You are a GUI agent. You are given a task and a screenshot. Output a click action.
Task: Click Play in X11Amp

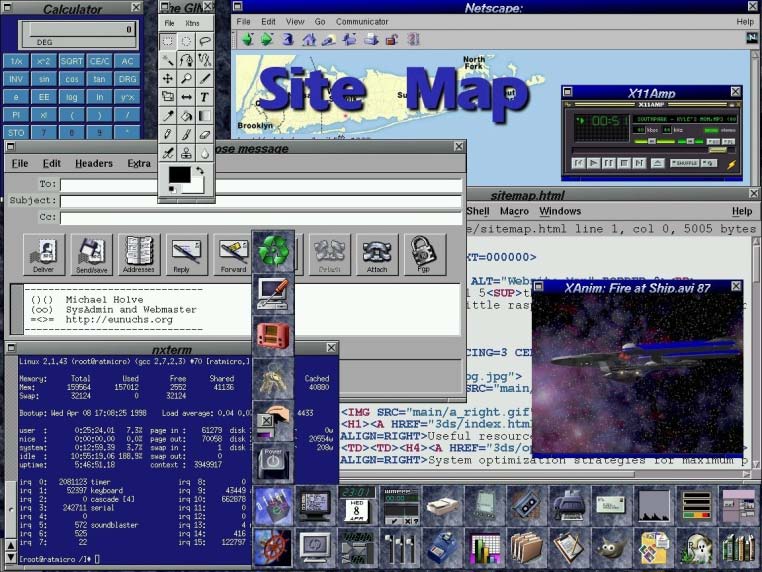point(593,163)
